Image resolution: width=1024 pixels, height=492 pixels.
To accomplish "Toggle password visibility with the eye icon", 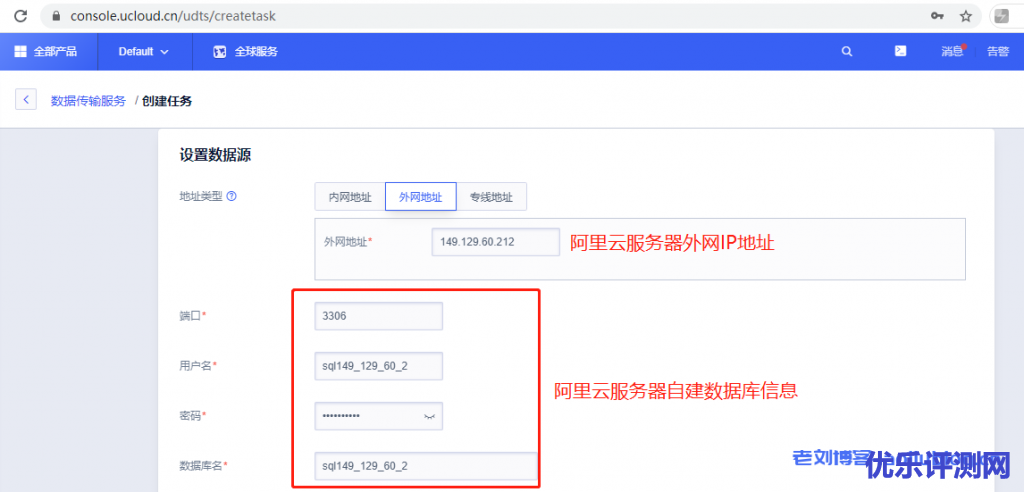I will pos(430,416).
